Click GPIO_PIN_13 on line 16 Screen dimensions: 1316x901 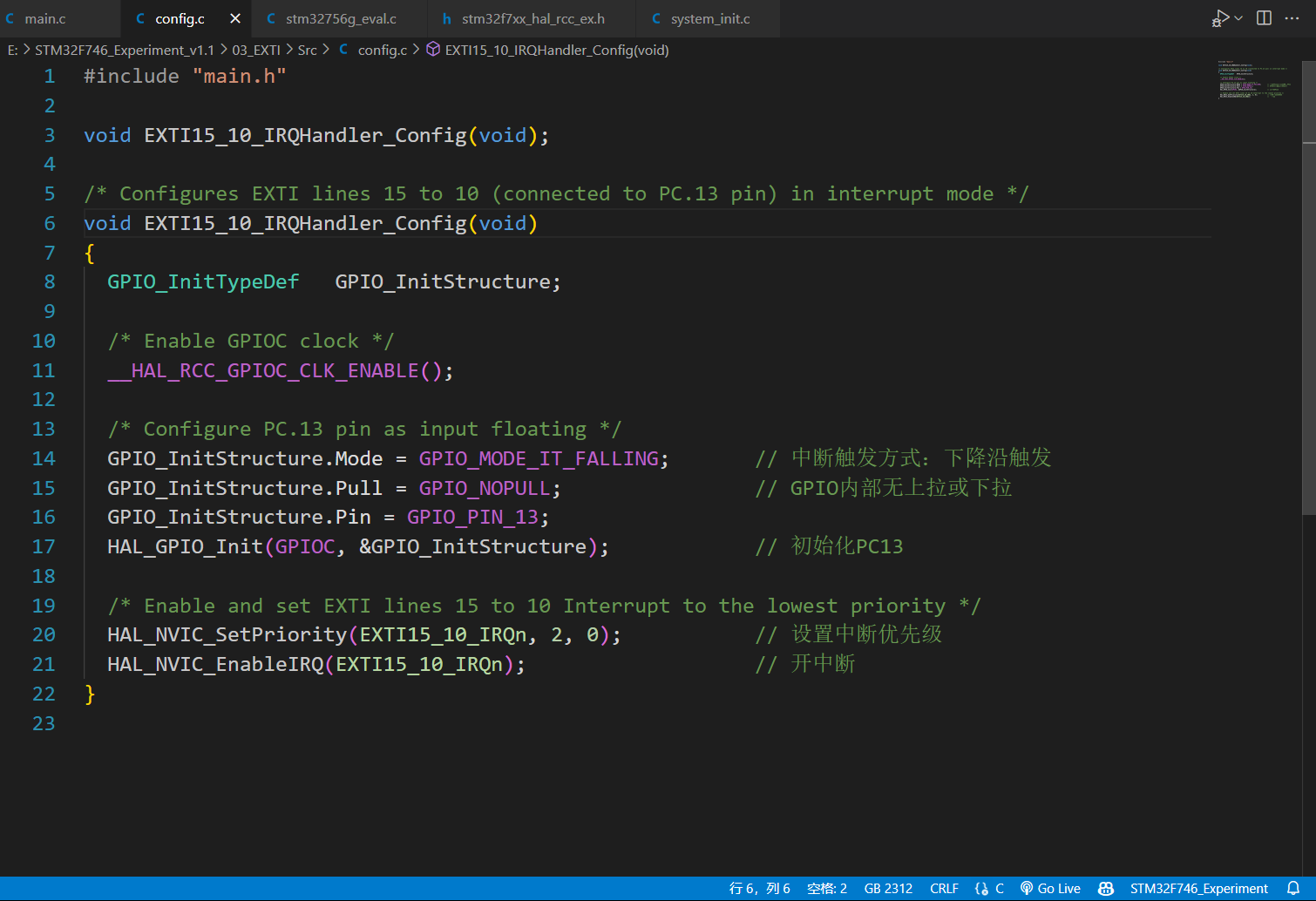pos(472,518)
